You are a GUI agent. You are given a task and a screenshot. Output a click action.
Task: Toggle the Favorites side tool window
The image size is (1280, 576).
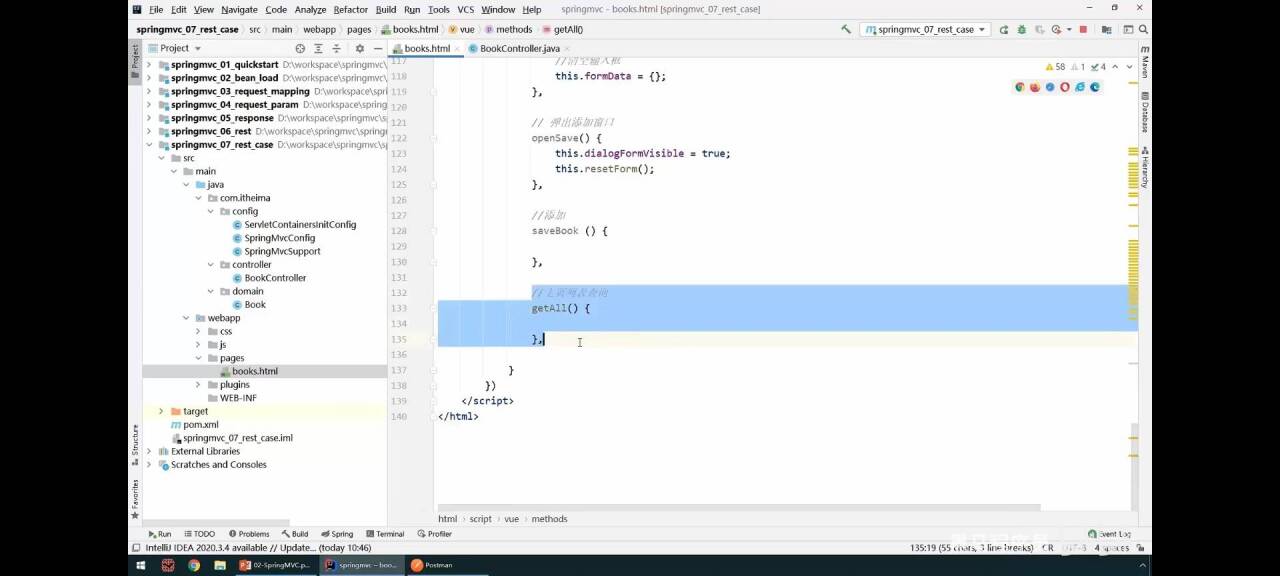coord(135,497)
